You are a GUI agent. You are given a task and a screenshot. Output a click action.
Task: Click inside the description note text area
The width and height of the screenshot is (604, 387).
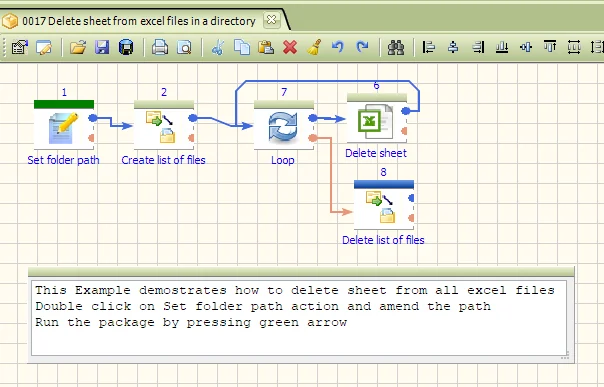299,318
